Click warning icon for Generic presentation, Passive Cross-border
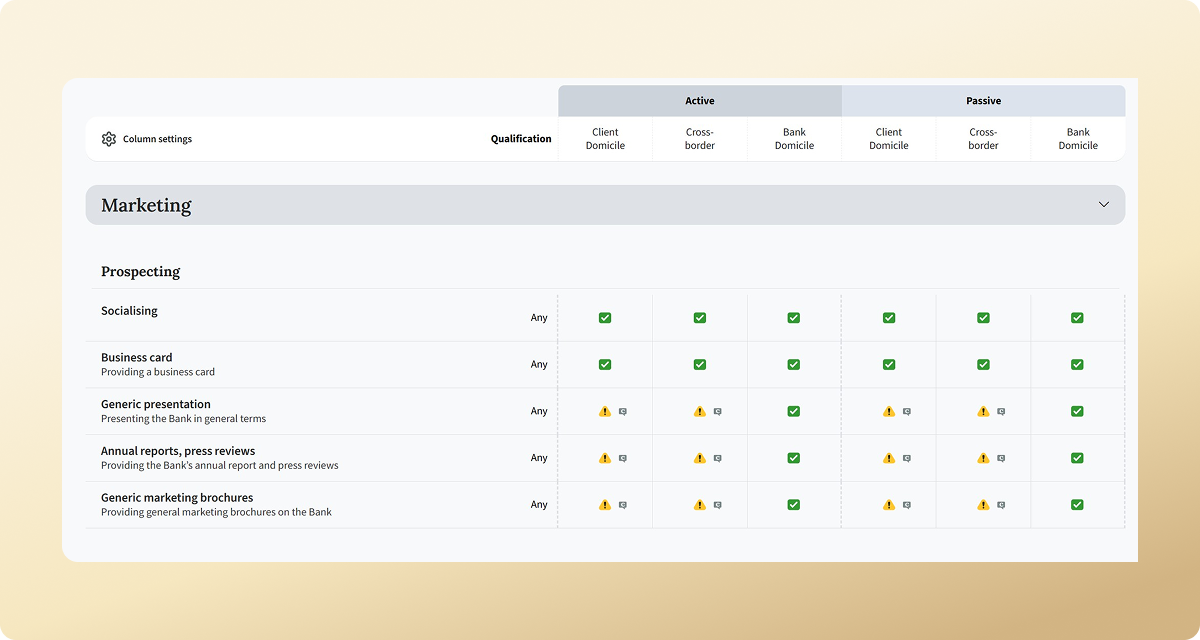 pos(983,411)
